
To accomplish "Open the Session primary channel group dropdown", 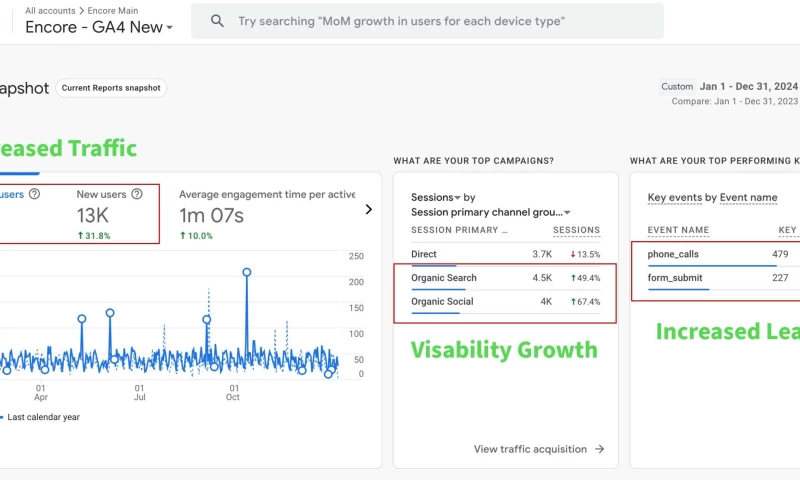I will click(x=490, y=212).
